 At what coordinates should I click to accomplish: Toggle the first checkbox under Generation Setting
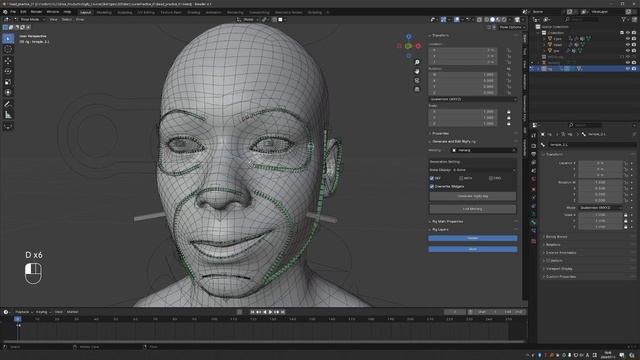(432, 178)
